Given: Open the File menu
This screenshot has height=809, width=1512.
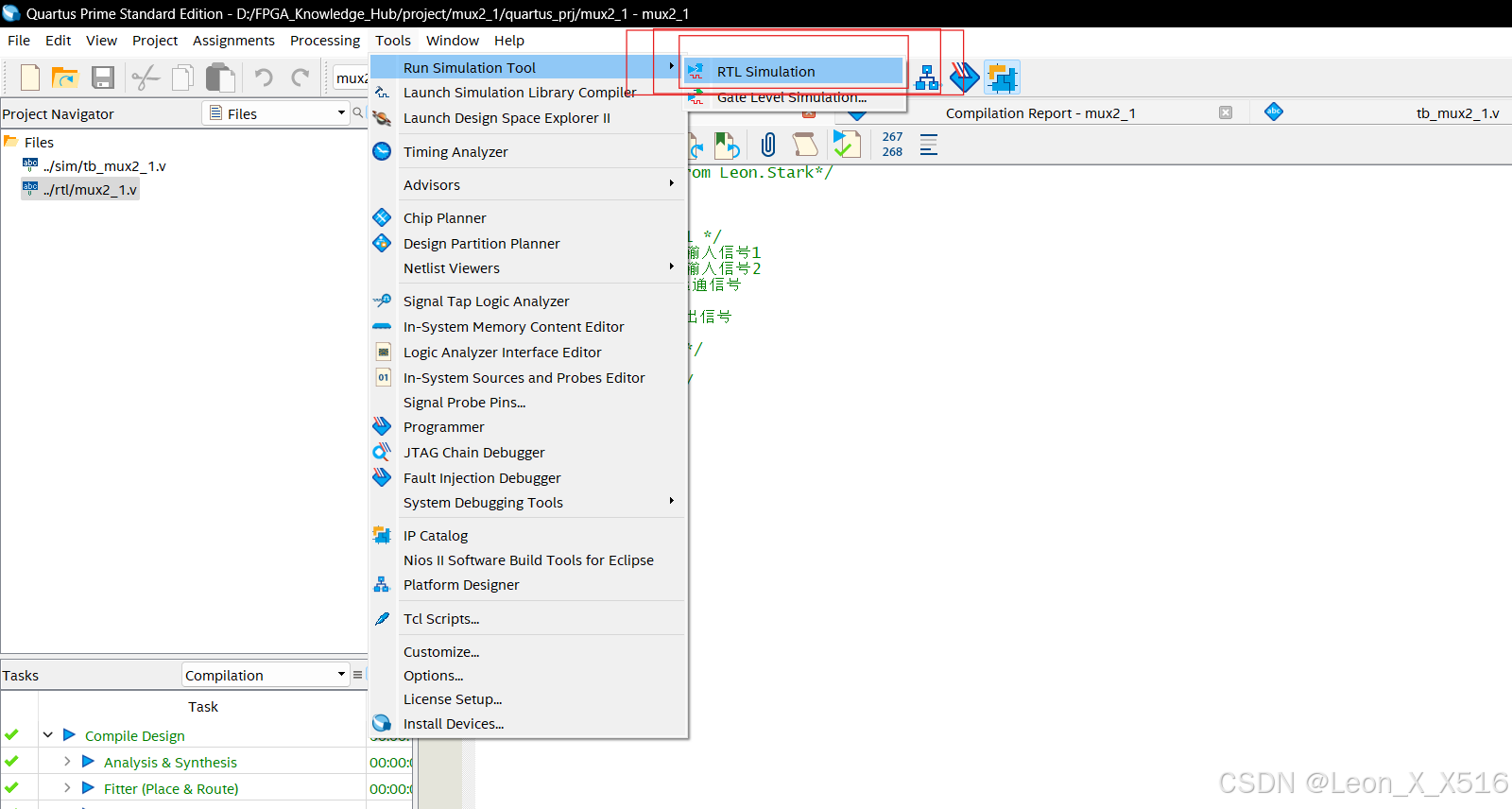Looking at the screenshot, I should (x=19, y=40).
